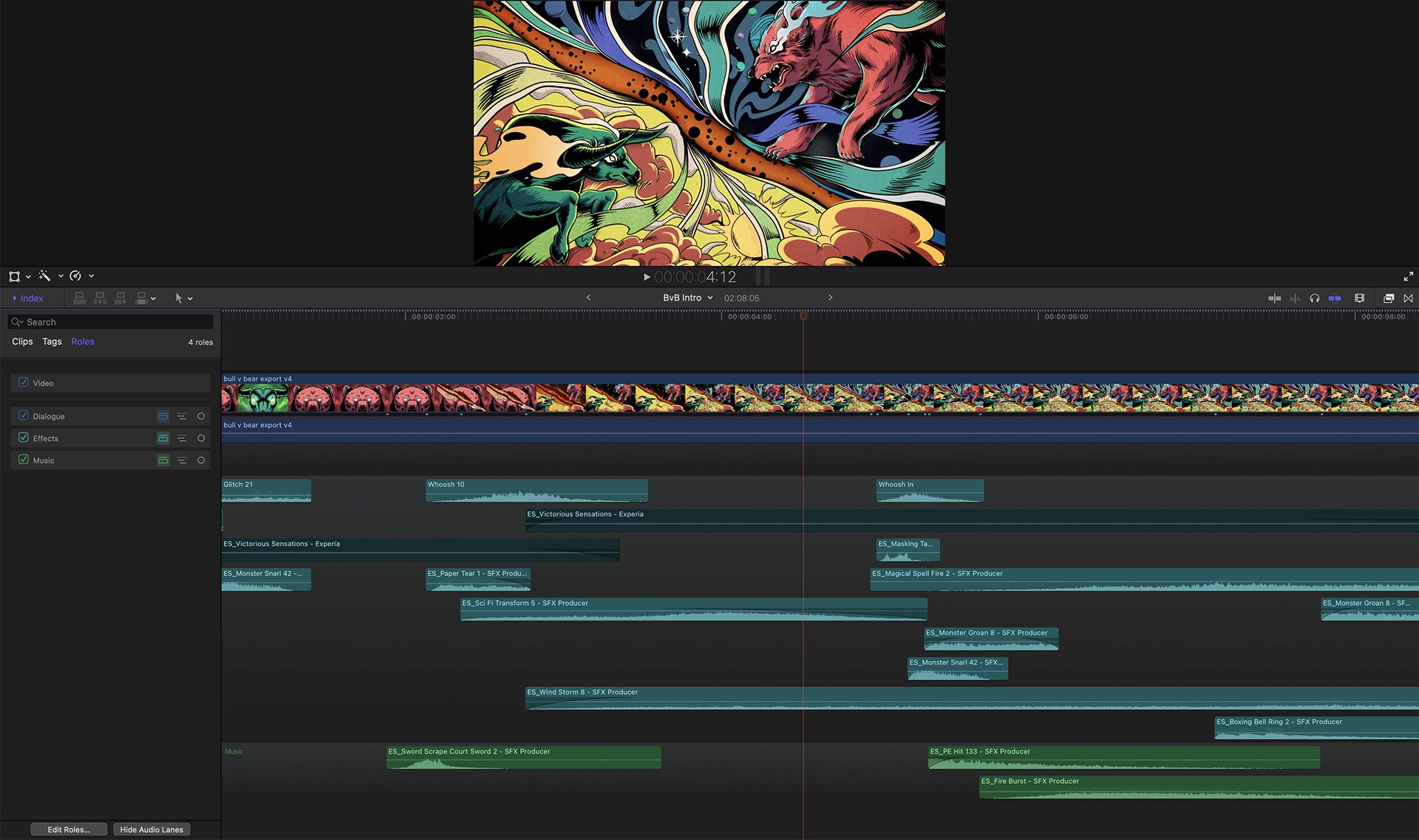This screenshot has height=840, width=1419.
Task: Click the orange playhead on ruler
Action: pyautogui.click(x=803, y=316)
